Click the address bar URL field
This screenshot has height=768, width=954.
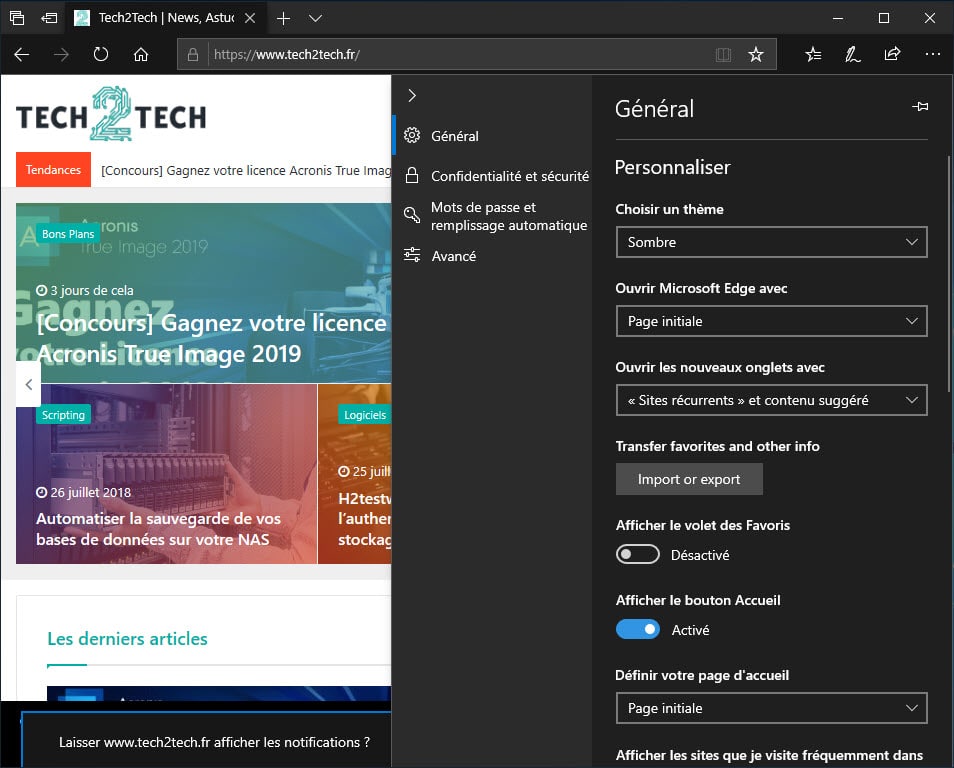[x=450, y=55]
